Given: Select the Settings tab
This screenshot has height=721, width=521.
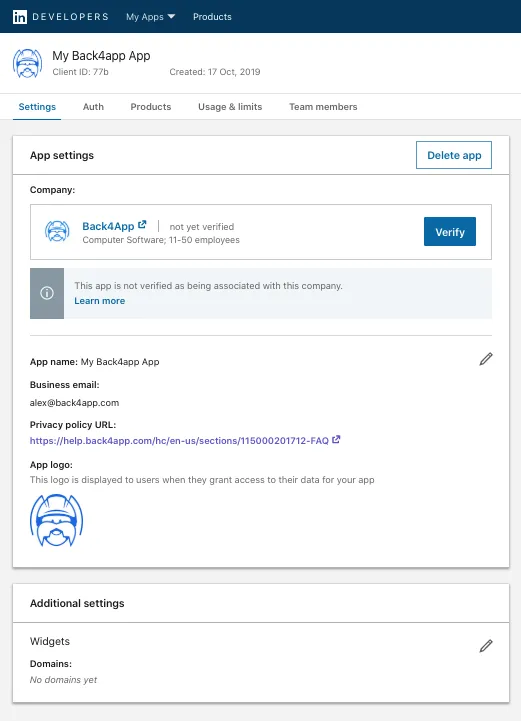Looking at the screenshot, I should (x=37, y=107).
